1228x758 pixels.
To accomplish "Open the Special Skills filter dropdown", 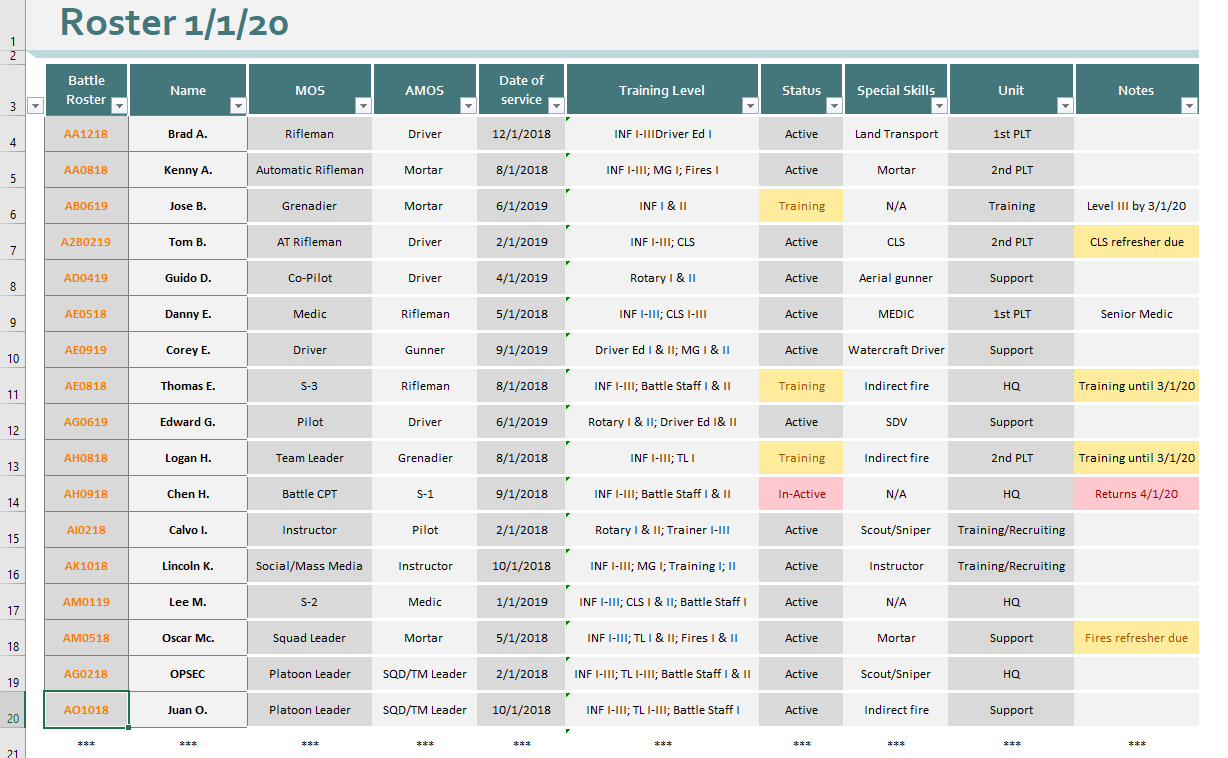I will tap(939, 106).
